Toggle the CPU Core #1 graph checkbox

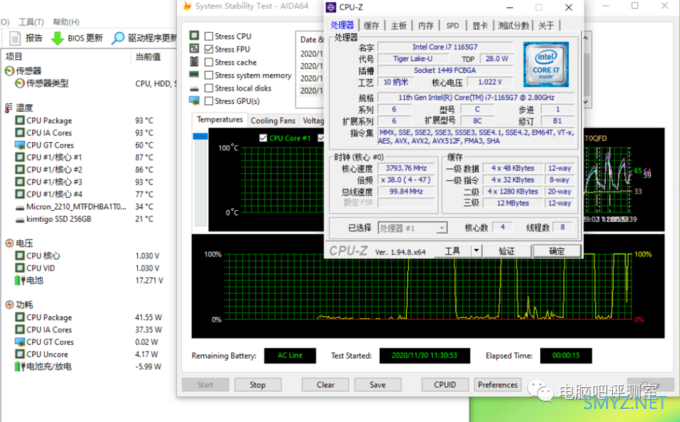point(263,138)
